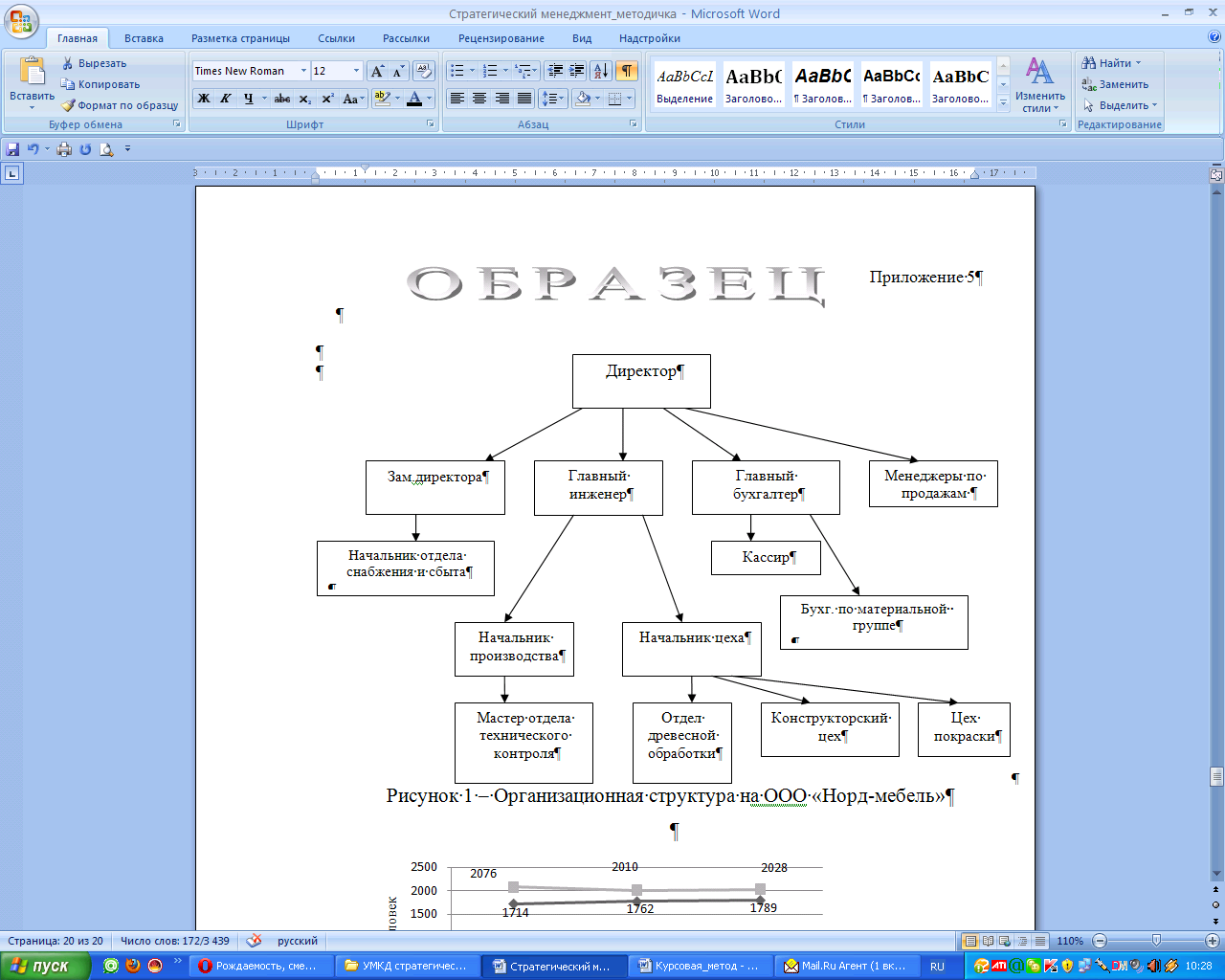Click Копировать to copy

pos(100,84)
